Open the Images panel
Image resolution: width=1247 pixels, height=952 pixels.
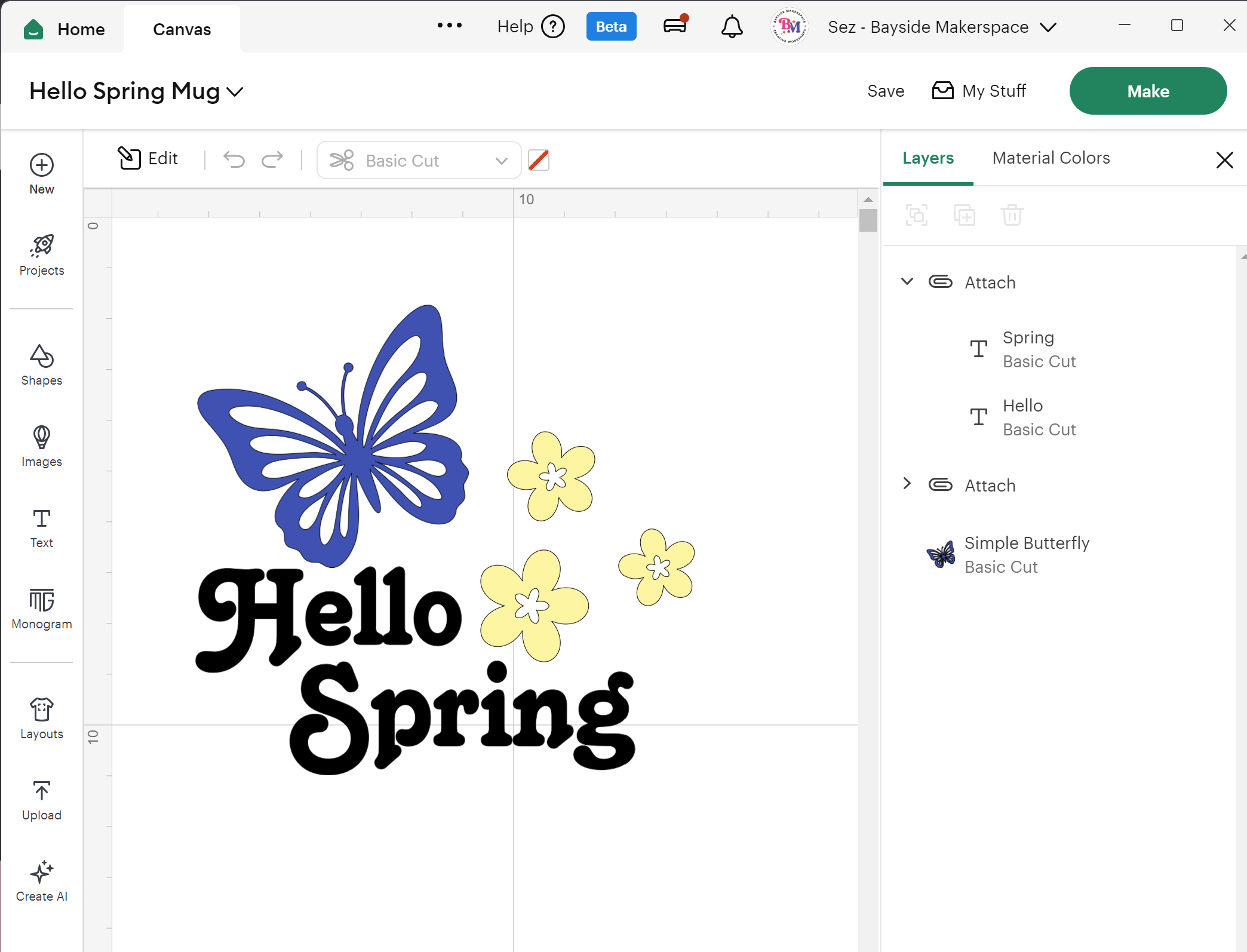click(x=41, y=445)
